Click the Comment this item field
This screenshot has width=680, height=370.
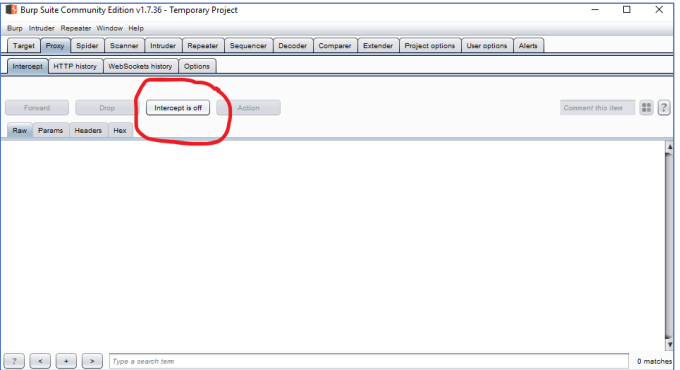[597, 108]
